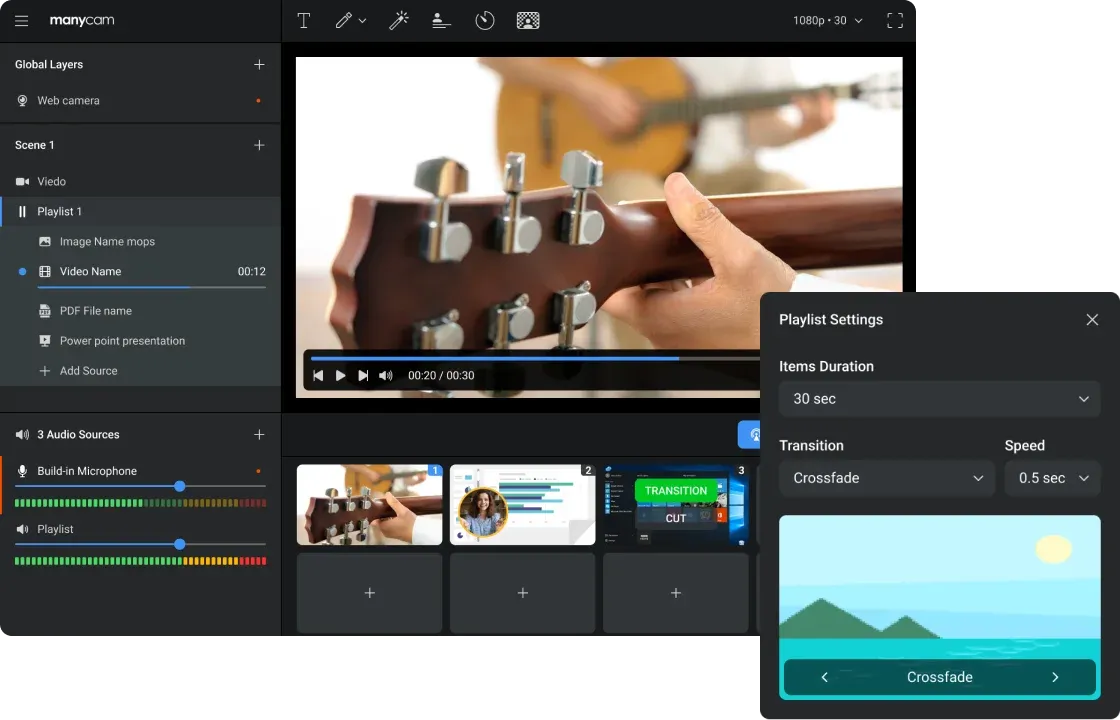Select the Power point presentation item
The height and width of the screenshot is (720, 1120).
pos(122,341)
